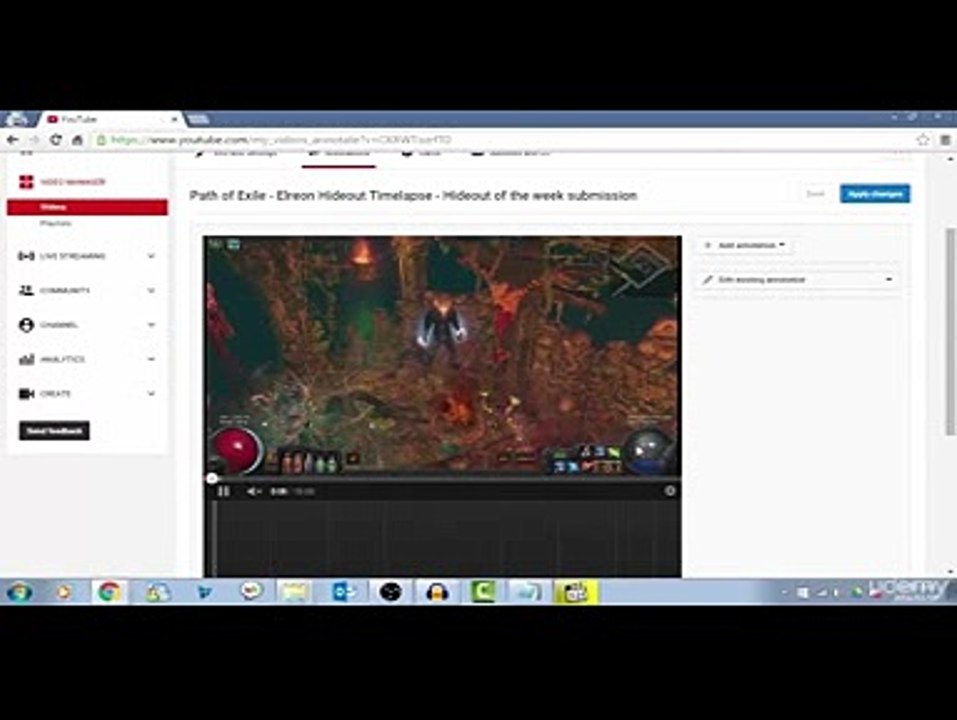This screenshot has width=957, height=720.
Task: Click the Analytics bar chart icon
Action: (x=26, y=359)
